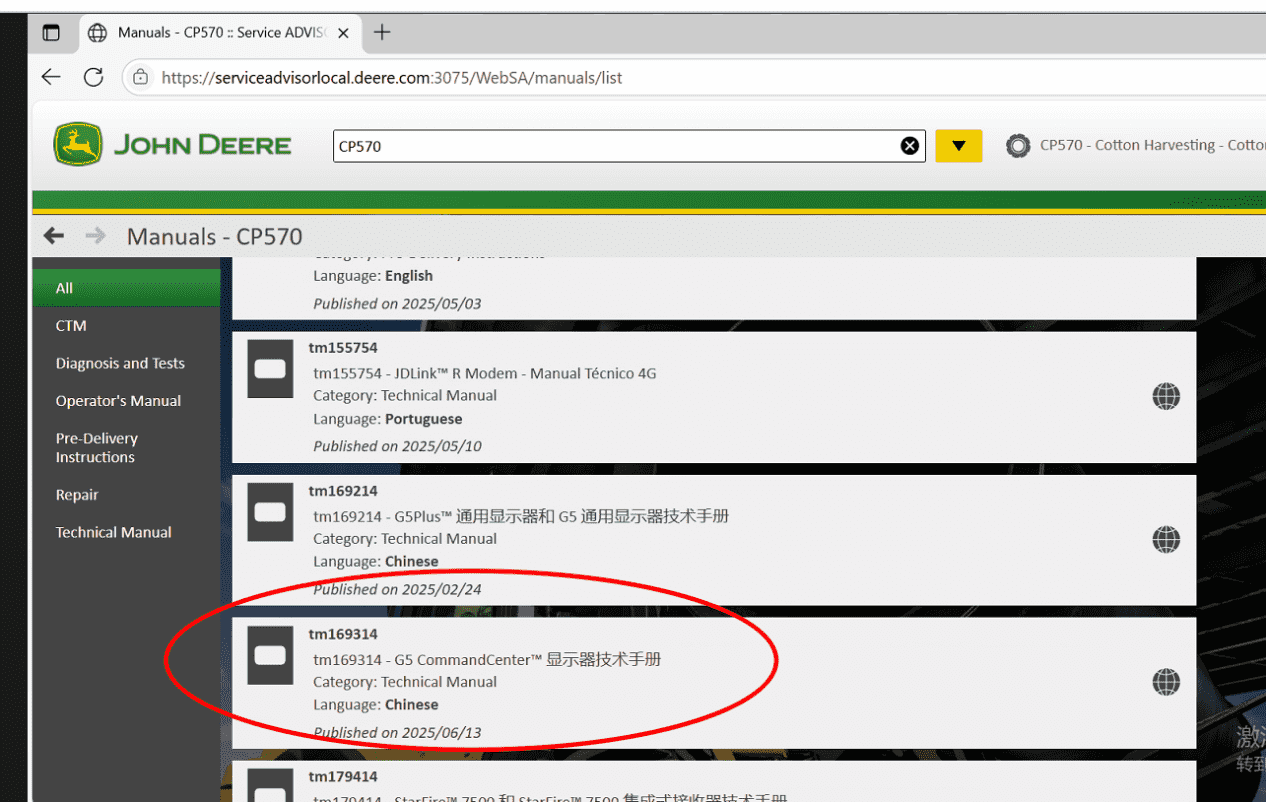Click Published on 2025/05/03 text
The image size is (1266, 802).
coord(397,303)
